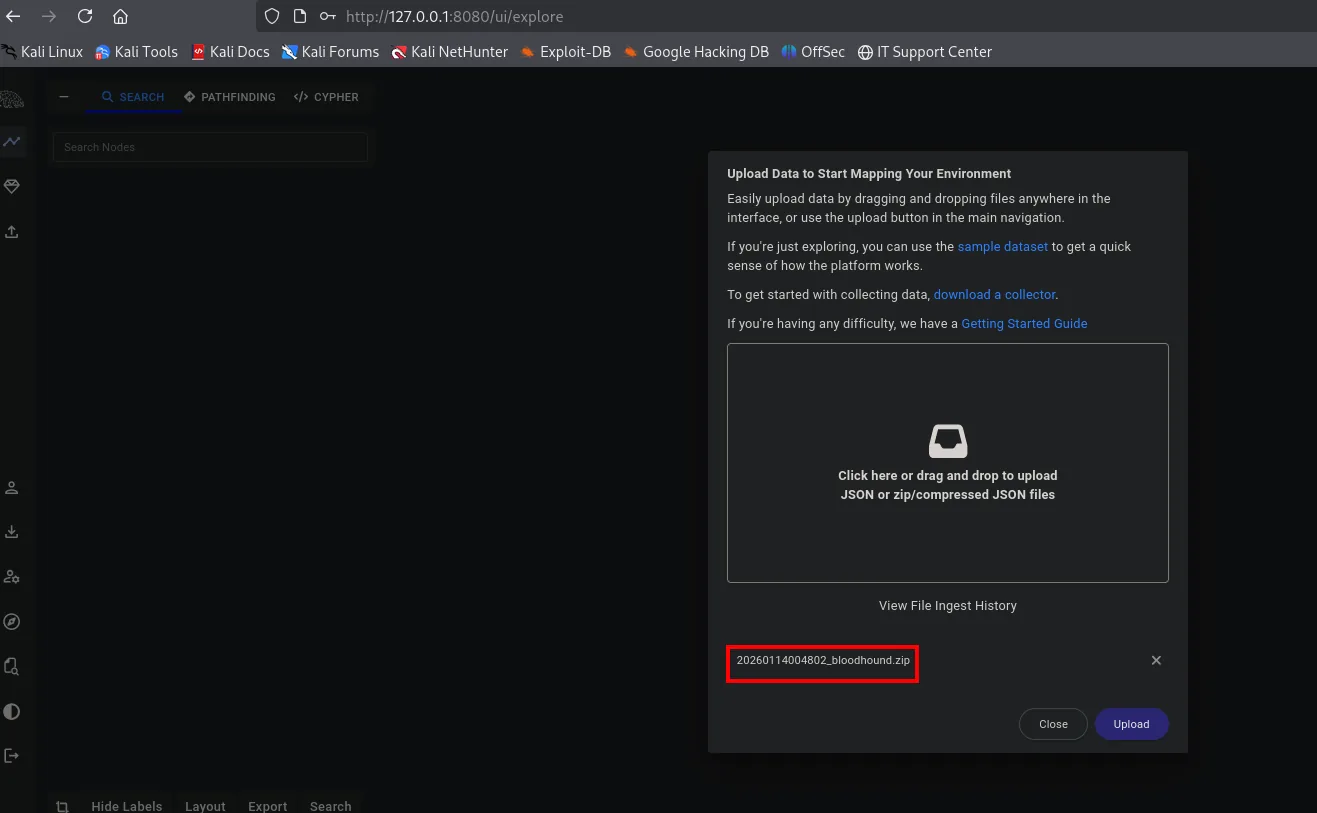Image resolution: width=1317 pixels, height=813 pixels.
Task: Open the user profile icon in sidebar
Action: click(12, 488)
